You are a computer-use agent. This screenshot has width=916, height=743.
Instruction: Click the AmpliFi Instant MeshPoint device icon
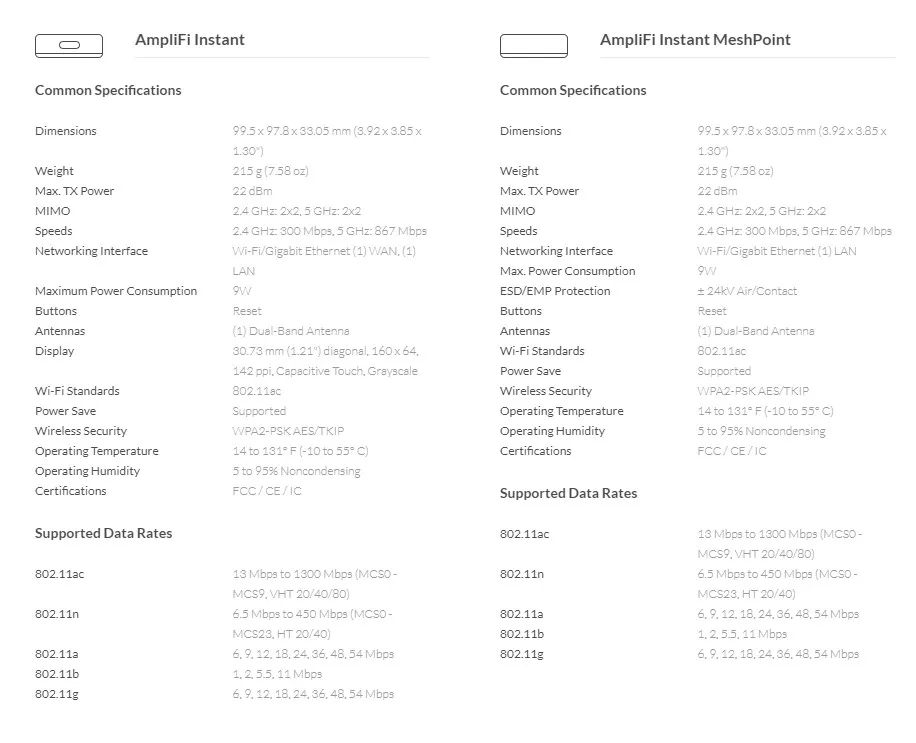coord(534,46)
